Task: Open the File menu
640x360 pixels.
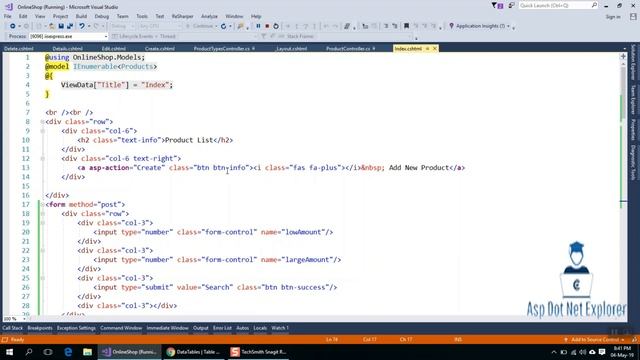Action: coord(8,16)
